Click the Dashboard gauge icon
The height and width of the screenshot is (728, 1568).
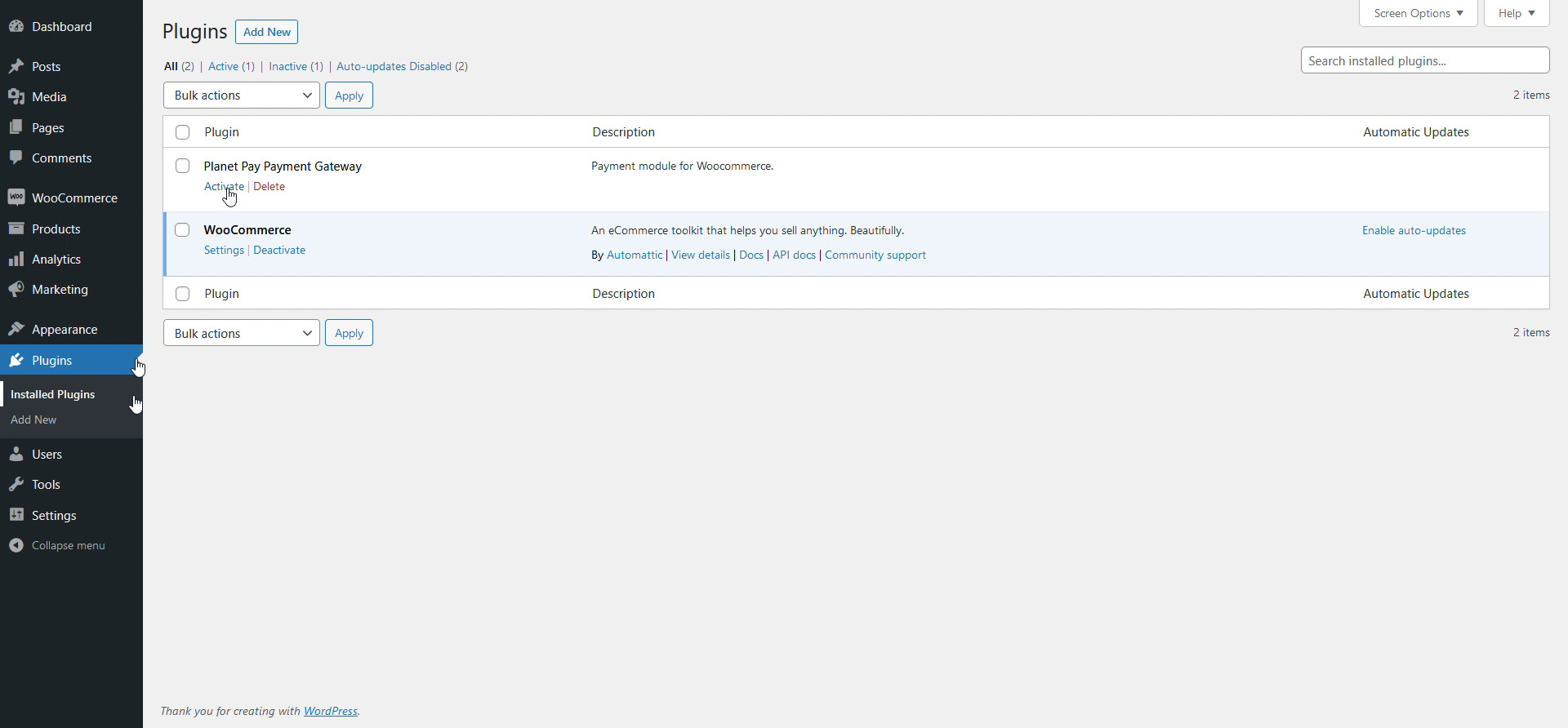click(x=16, y=26)
